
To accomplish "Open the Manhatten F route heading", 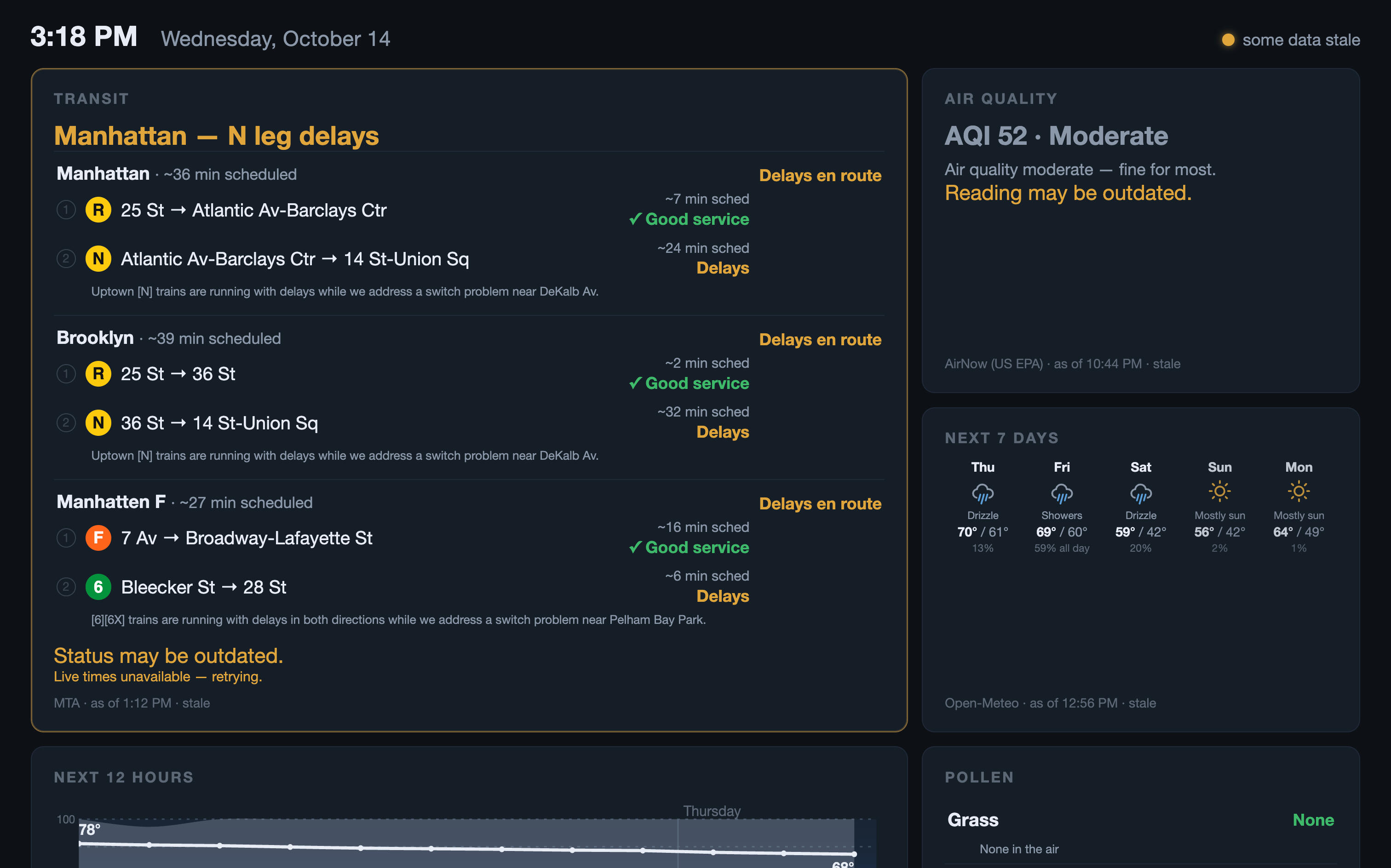I will click(x=111, y=503).
